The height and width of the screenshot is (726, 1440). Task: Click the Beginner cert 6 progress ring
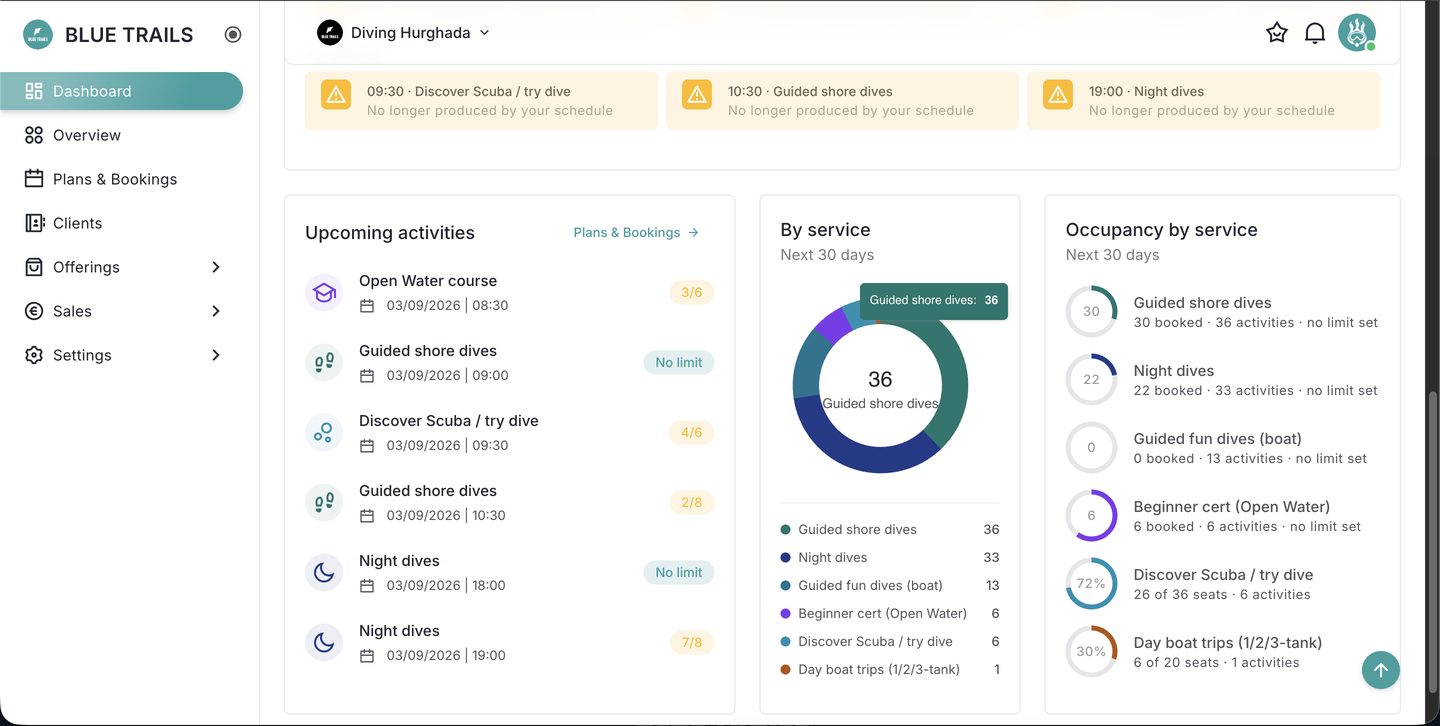(1091, 515)
